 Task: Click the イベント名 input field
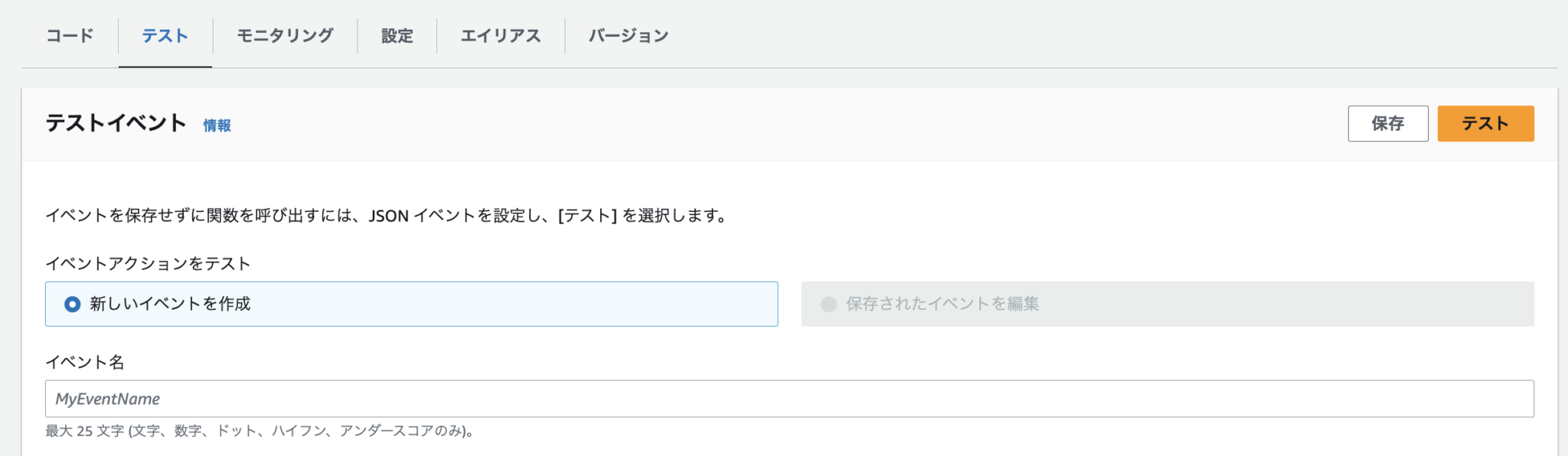click(383, 399)
